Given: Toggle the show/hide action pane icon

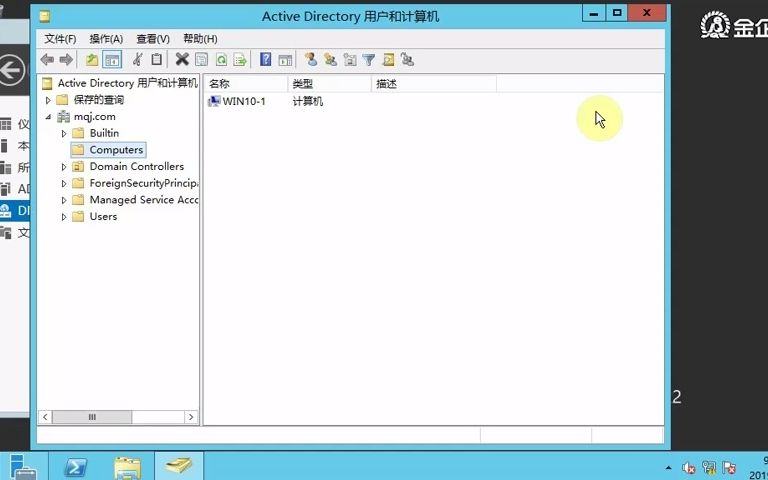Looking at the screenshot, I should pos(285,60).
